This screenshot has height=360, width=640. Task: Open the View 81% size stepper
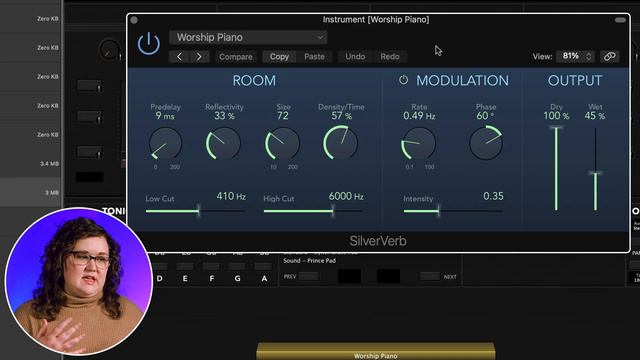[575, 56]
